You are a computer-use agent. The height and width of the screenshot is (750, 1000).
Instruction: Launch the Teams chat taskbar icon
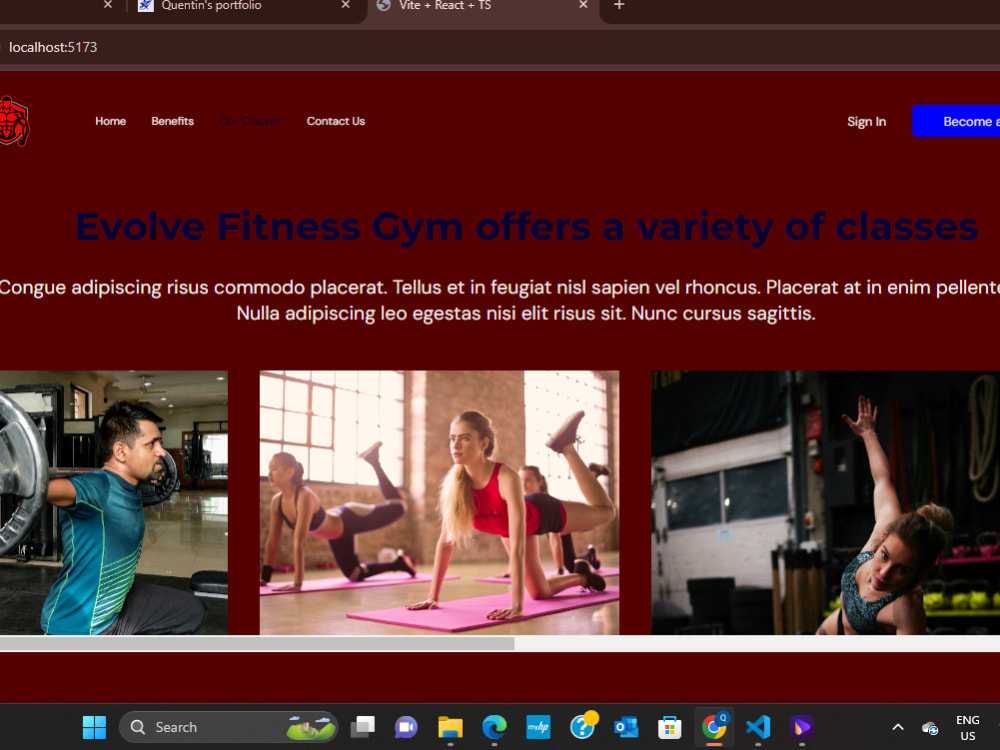click(406, 727)
